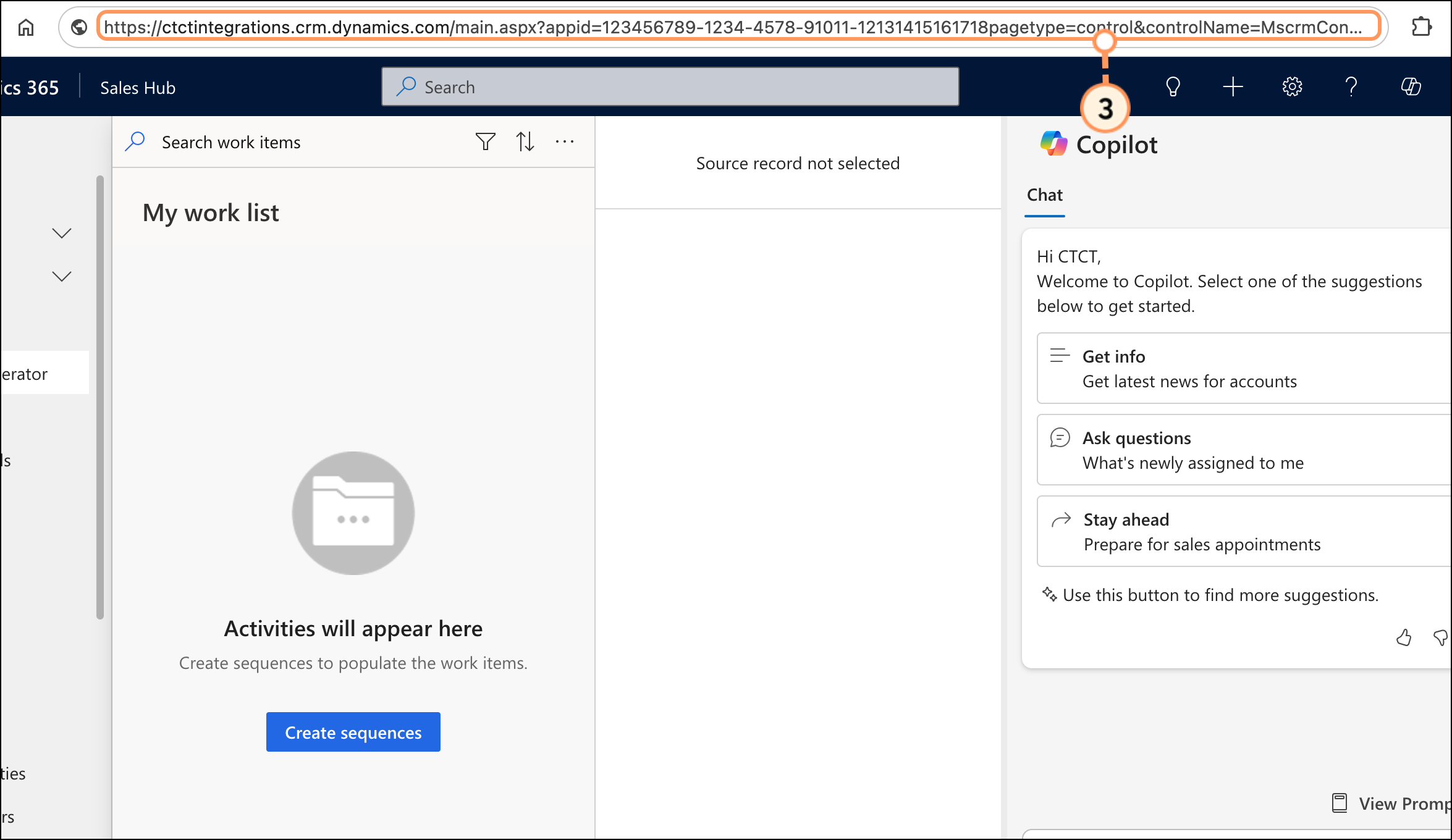Open the work list filter icon

click(486, 142)
